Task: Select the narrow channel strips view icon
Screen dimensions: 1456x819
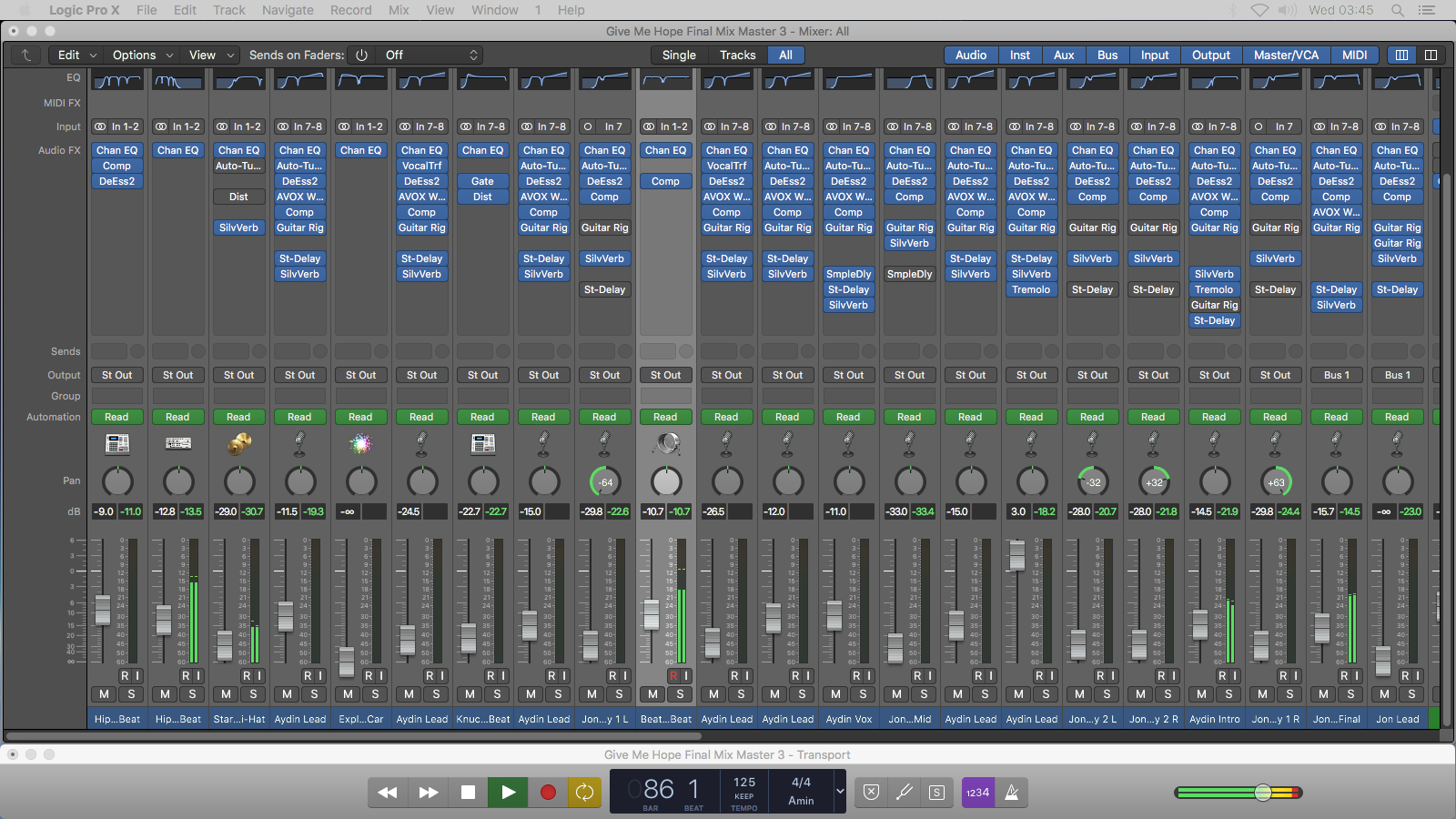Action: [1401, 55]
